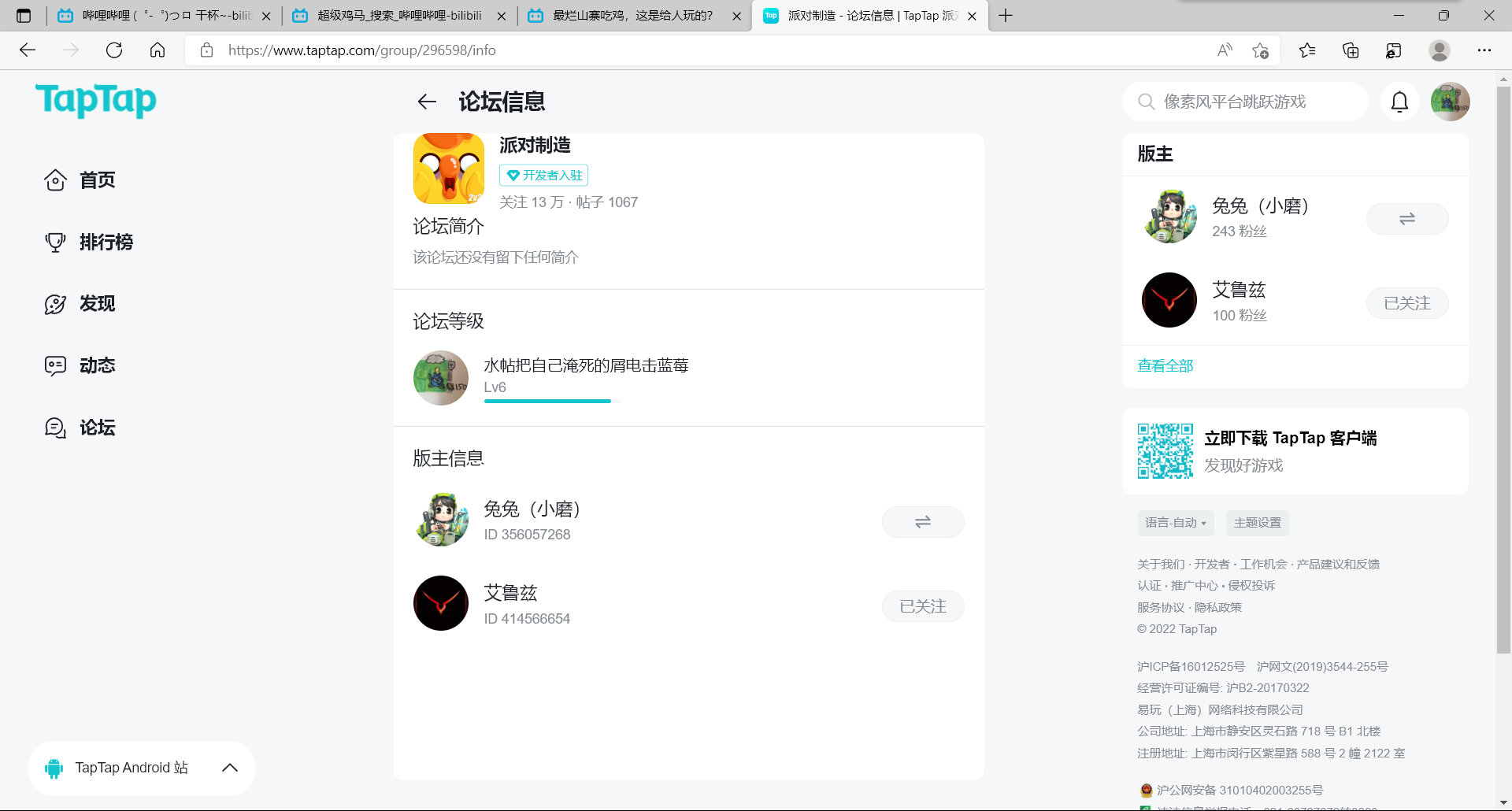Click the browser address bar URL
Image resolution: width=1512 pixels, height=811 pixels.
362,50
